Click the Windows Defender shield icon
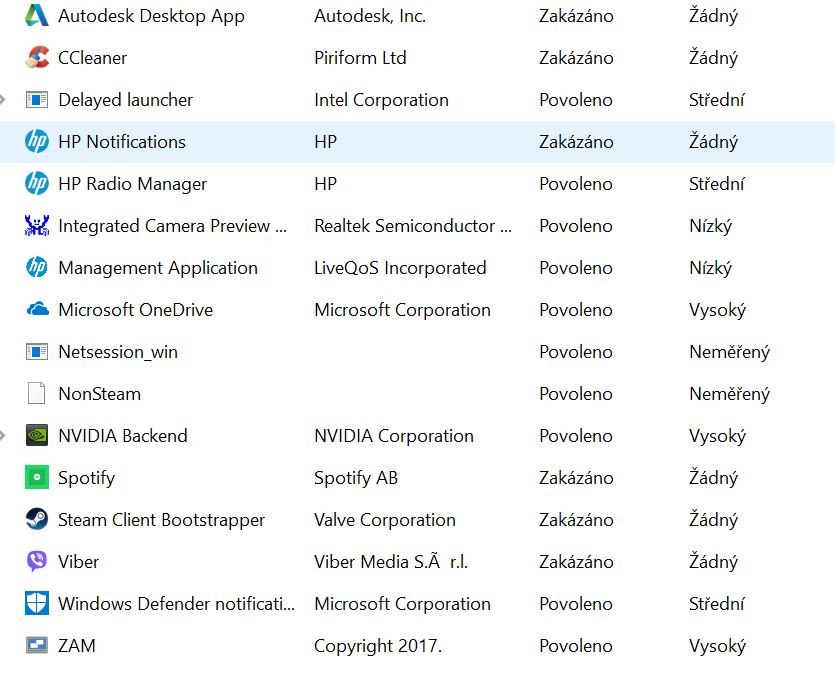 point(37,603)
